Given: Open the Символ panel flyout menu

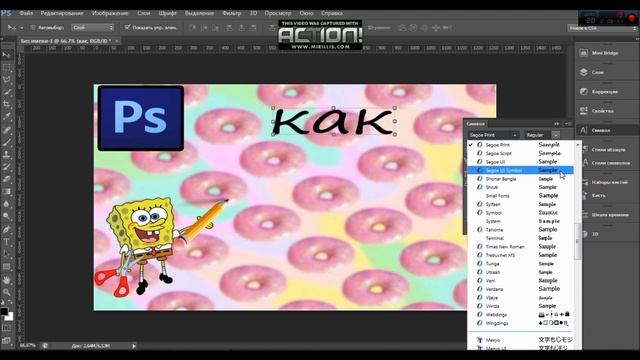Looking at the screenshot, I should pyautogui.click(x=569, y=124).
